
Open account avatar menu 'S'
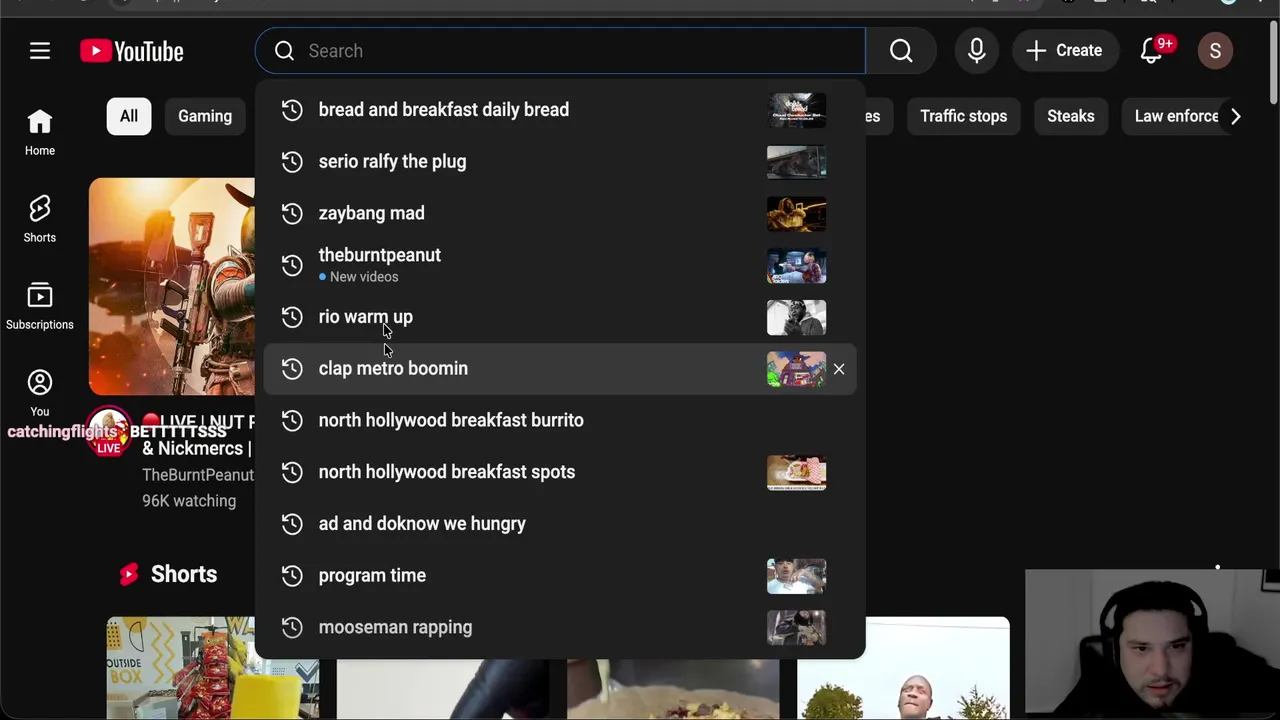1215,51
